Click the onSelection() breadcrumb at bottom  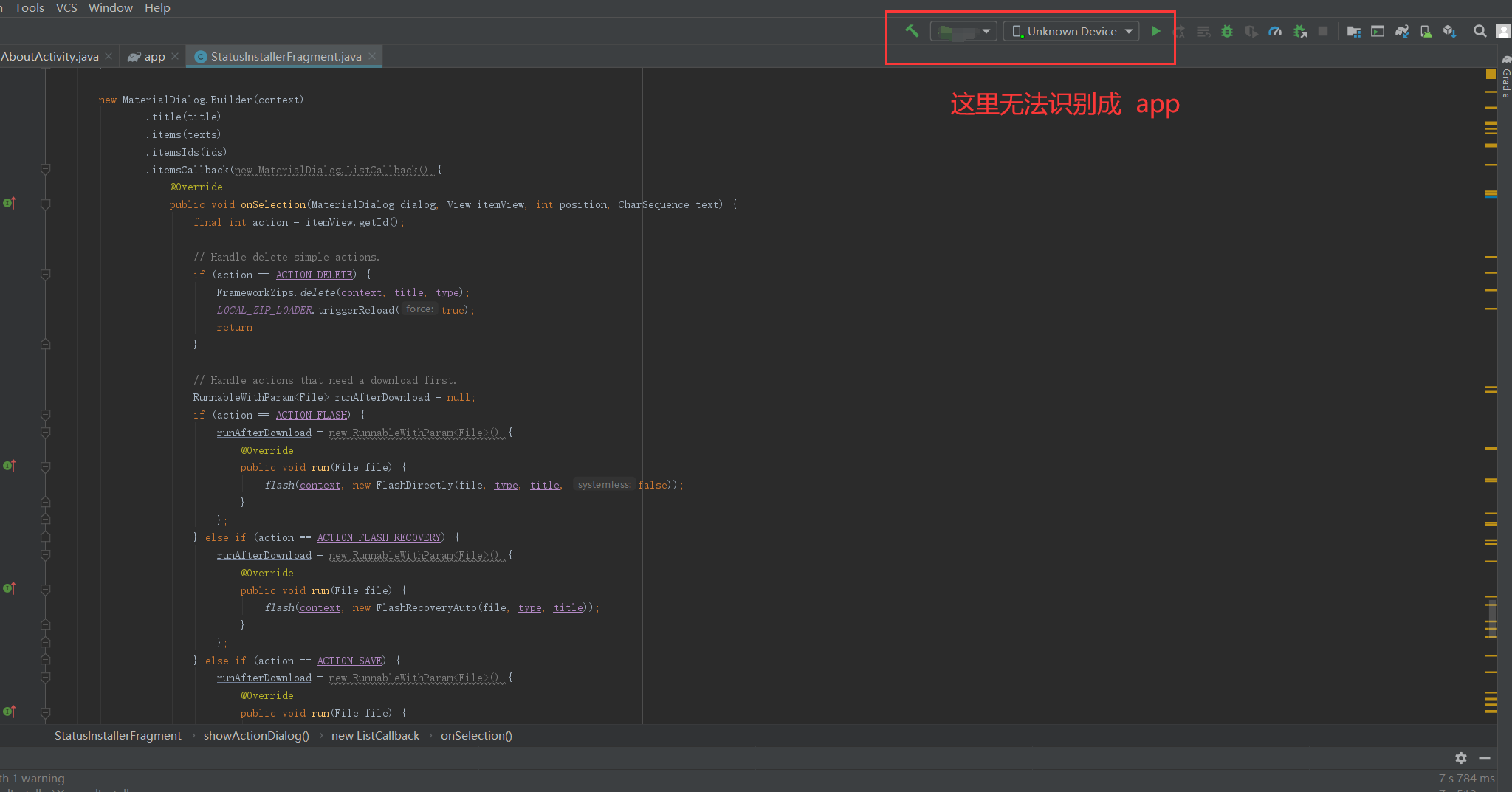coord(476,735)
